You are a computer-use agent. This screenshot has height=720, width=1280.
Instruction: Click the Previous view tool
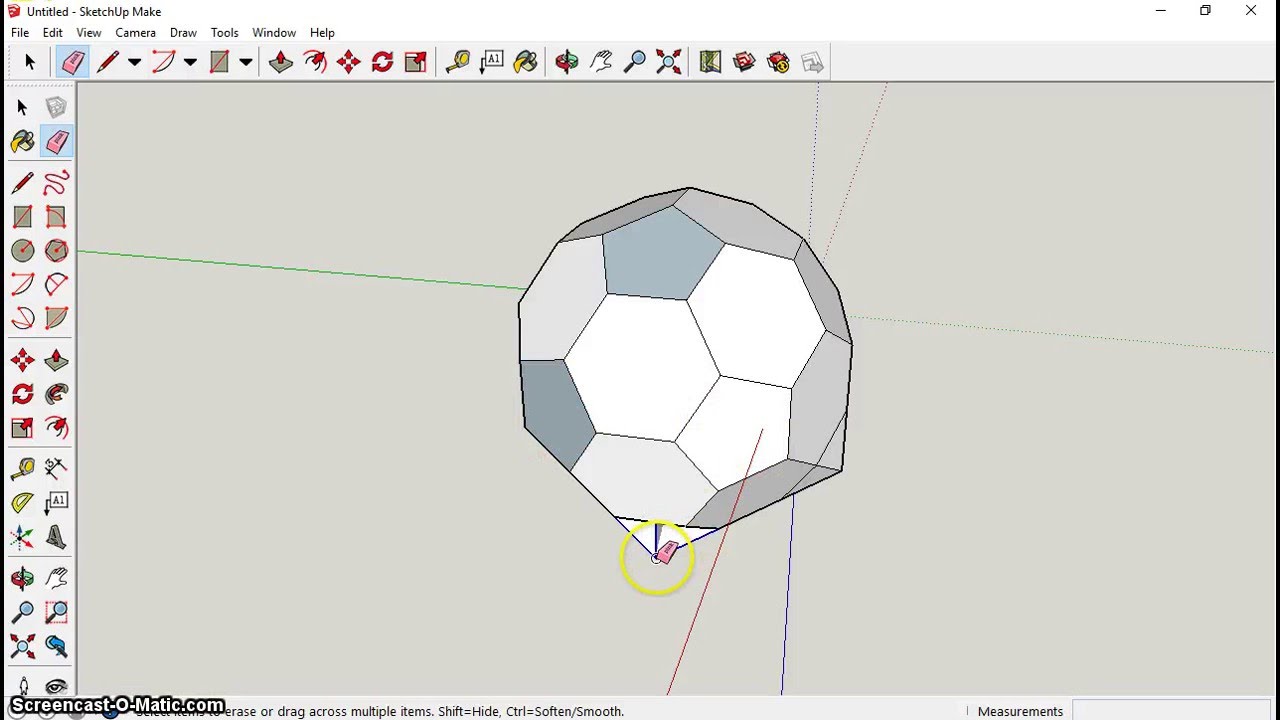[x=56, y=646]
